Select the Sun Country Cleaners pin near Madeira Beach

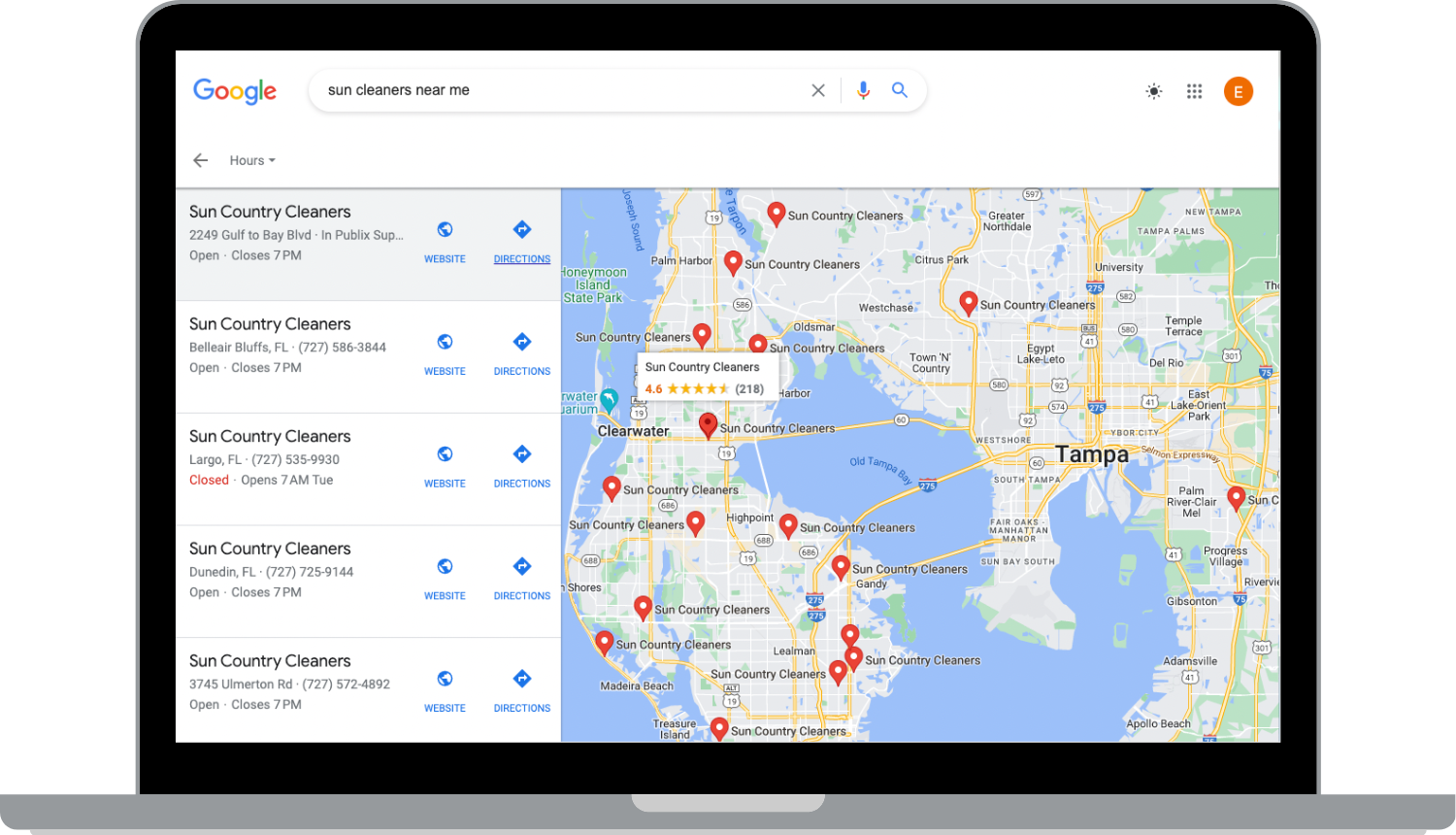[x=604, y=641]
